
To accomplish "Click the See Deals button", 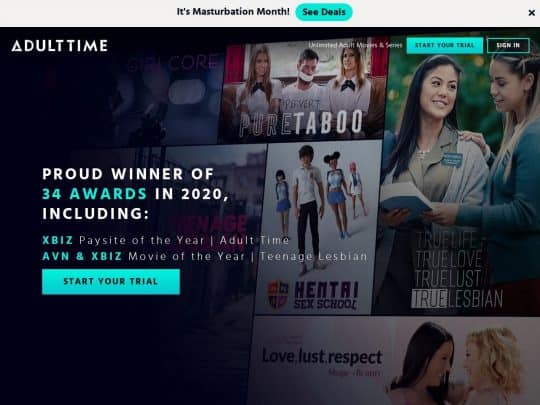I will click(x=324, y=12).
